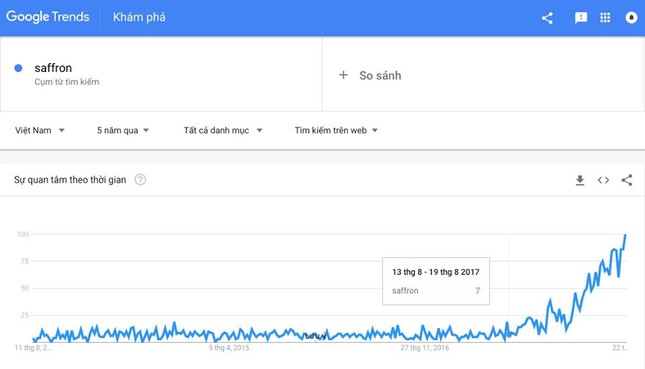645x369 pixels.
Task: Open the feedback icon in header
Action: [581, 18]
